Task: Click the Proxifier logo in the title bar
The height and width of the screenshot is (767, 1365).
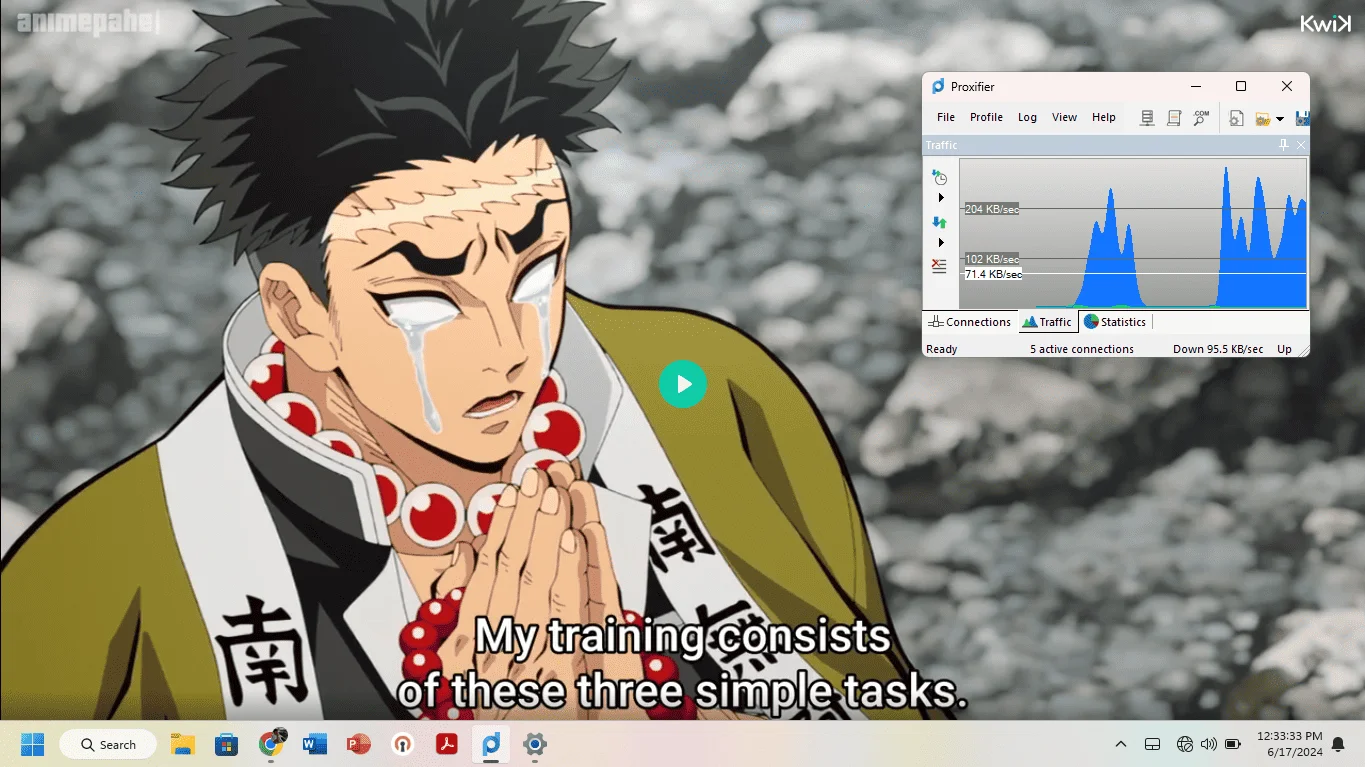Action: point(937,87)
